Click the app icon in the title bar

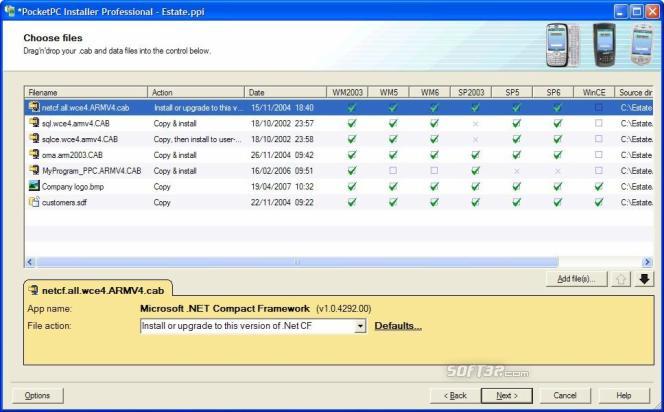coord(9,11)
